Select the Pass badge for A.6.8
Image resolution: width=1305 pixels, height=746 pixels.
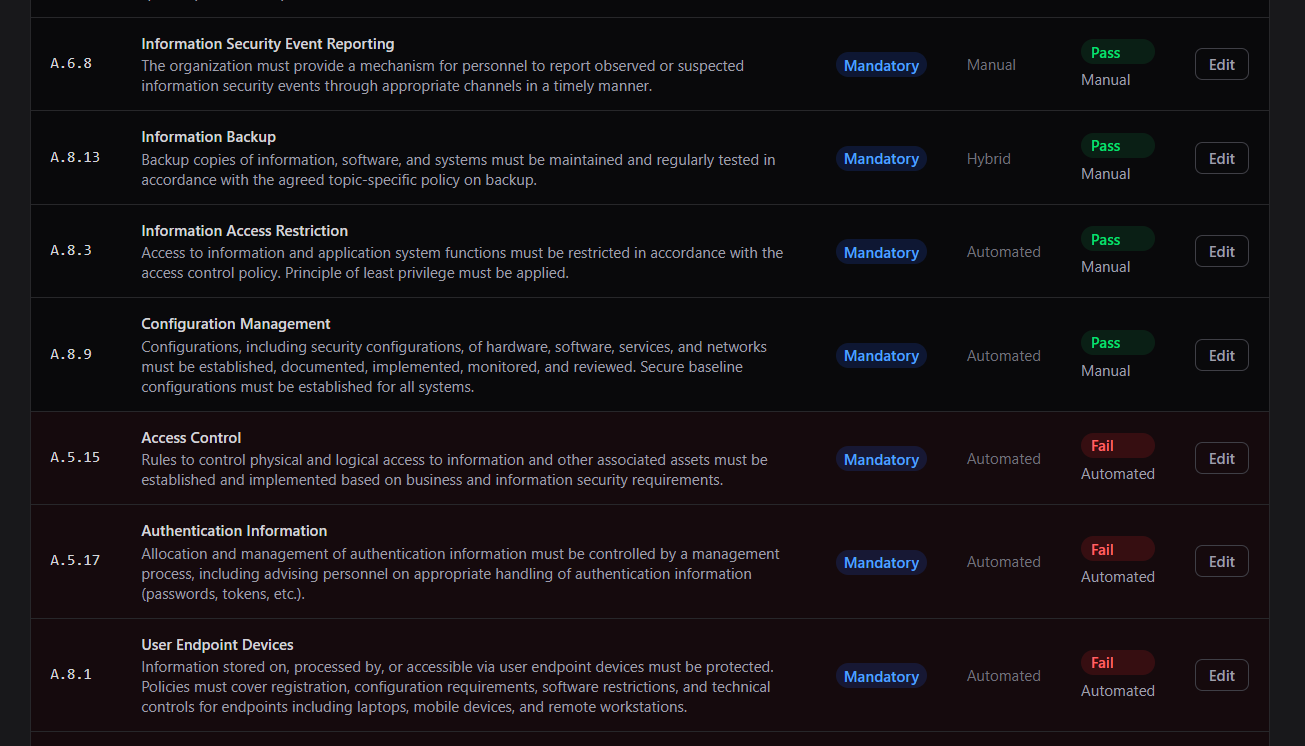1117,52
